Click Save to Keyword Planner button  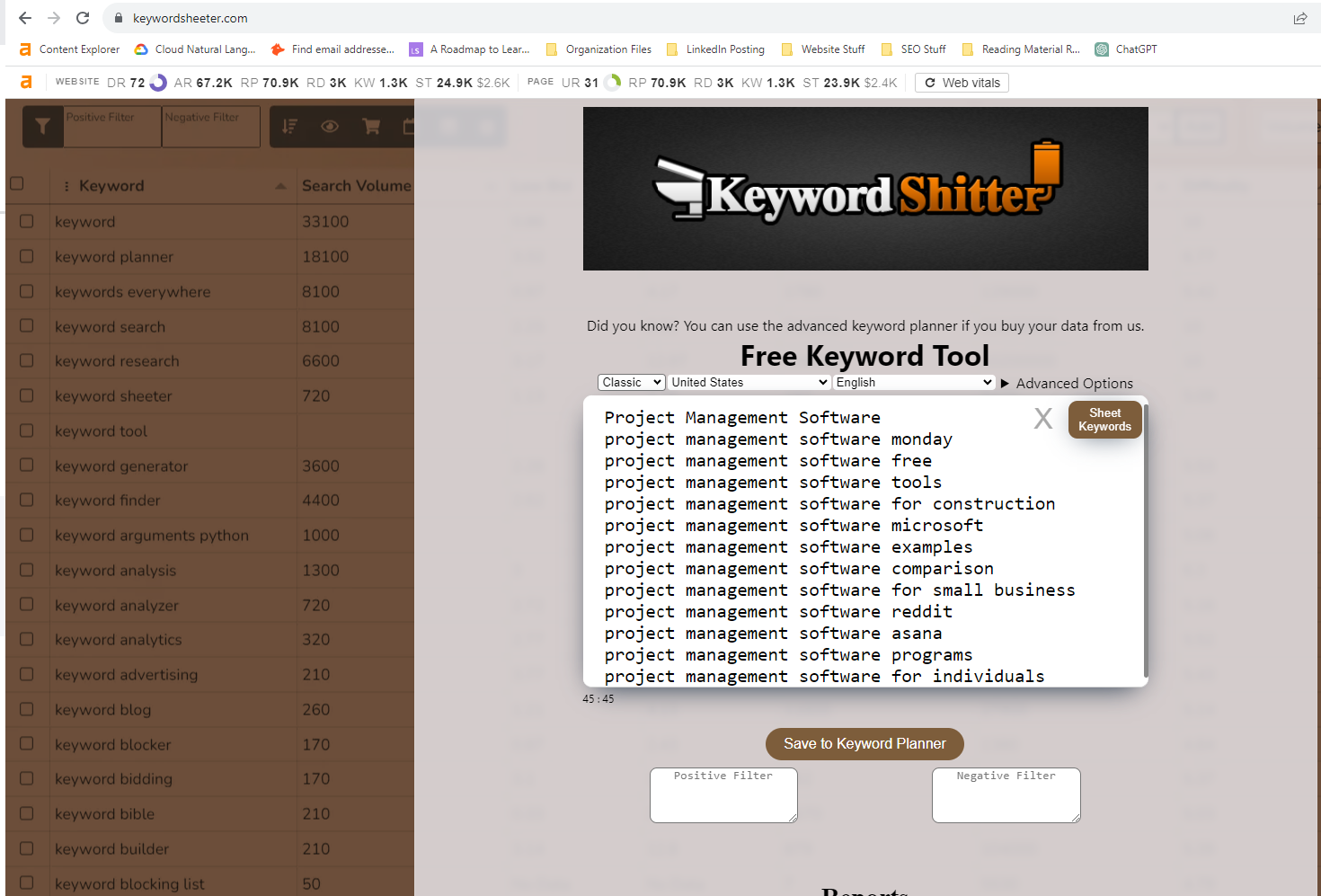point(864,744)
